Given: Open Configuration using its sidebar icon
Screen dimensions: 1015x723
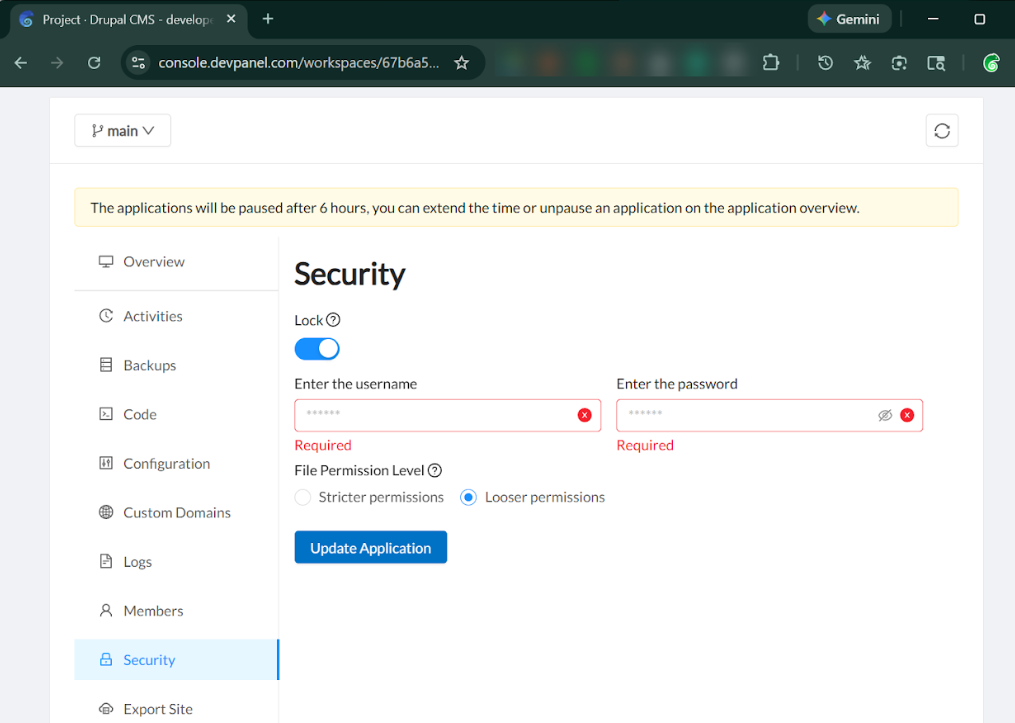Looking at the screenshot, I should pos(106,463).
